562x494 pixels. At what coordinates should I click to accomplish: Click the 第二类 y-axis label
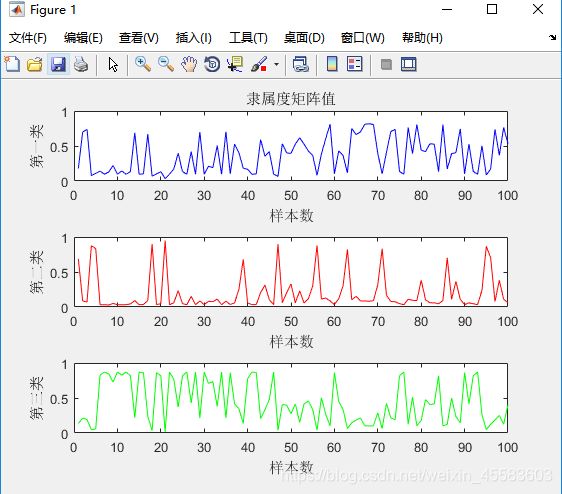[37, 272]
